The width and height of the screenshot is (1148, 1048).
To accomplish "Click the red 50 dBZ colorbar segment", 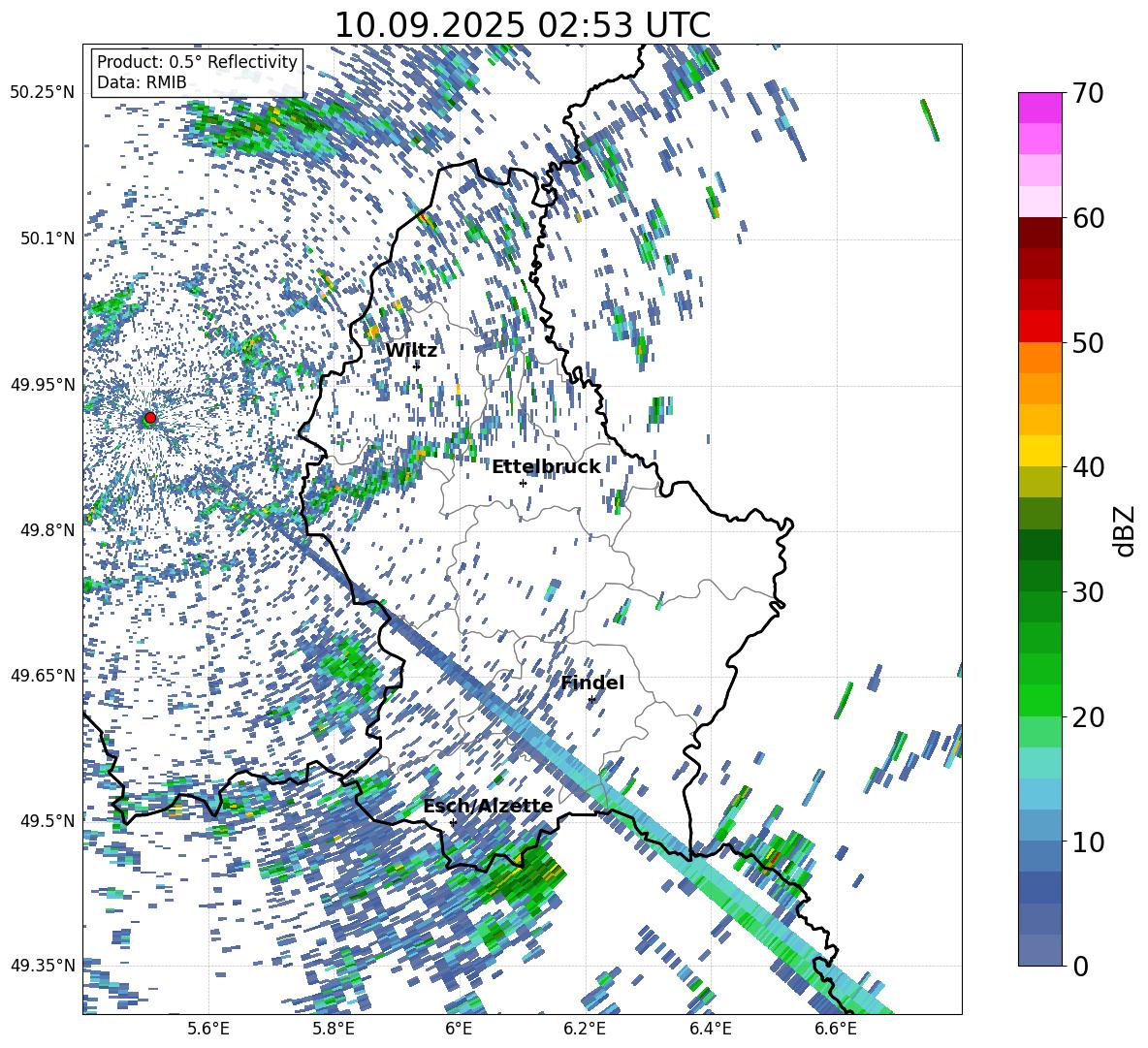I will click(1039, 327).
